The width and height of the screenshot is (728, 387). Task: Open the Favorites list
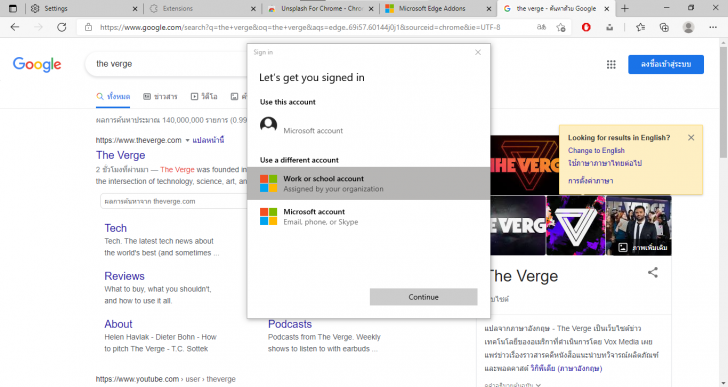641,27
